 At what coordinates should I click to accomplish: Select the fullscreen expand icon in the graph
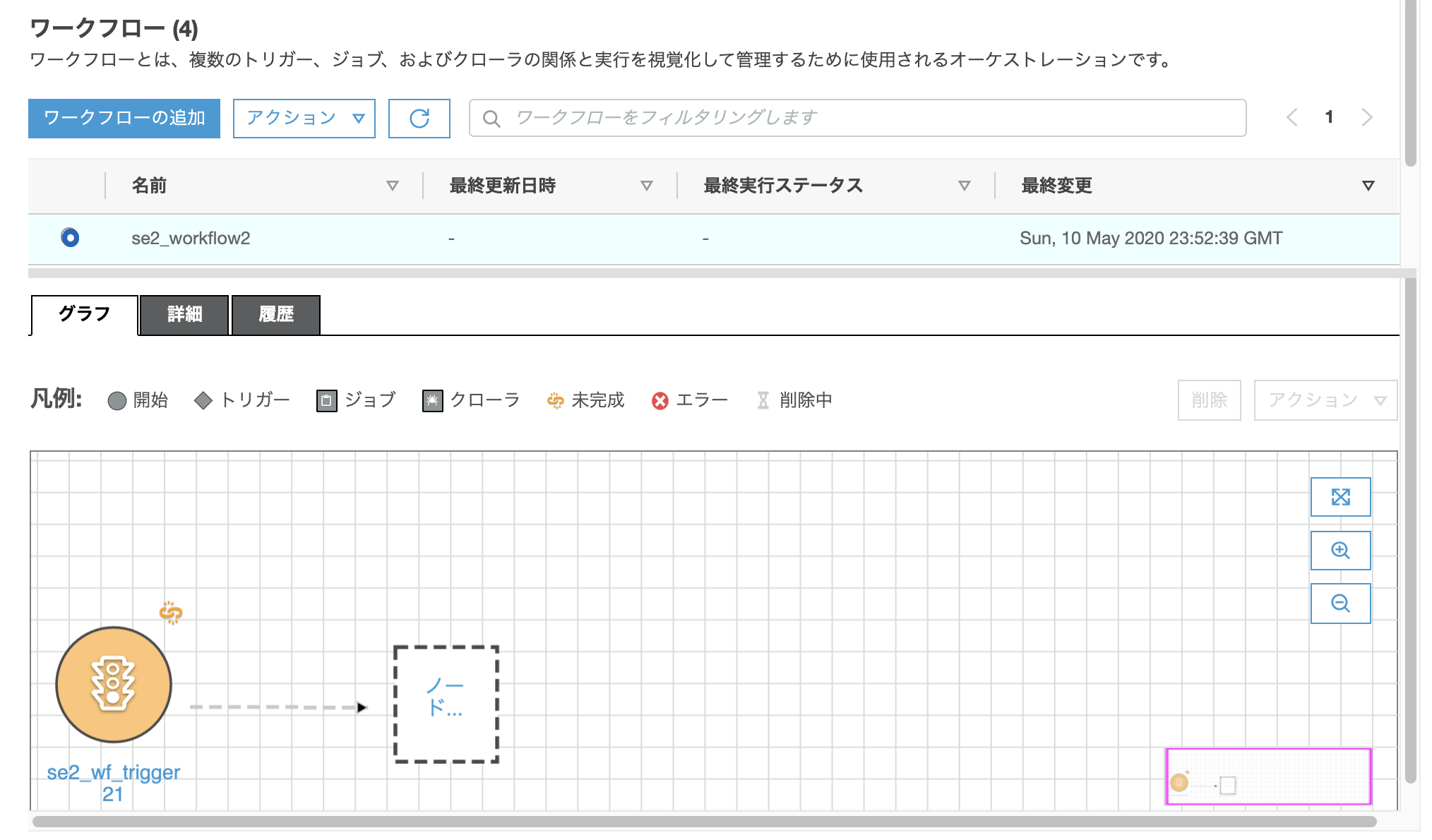pyautogui.click(x=1339, y=496)
